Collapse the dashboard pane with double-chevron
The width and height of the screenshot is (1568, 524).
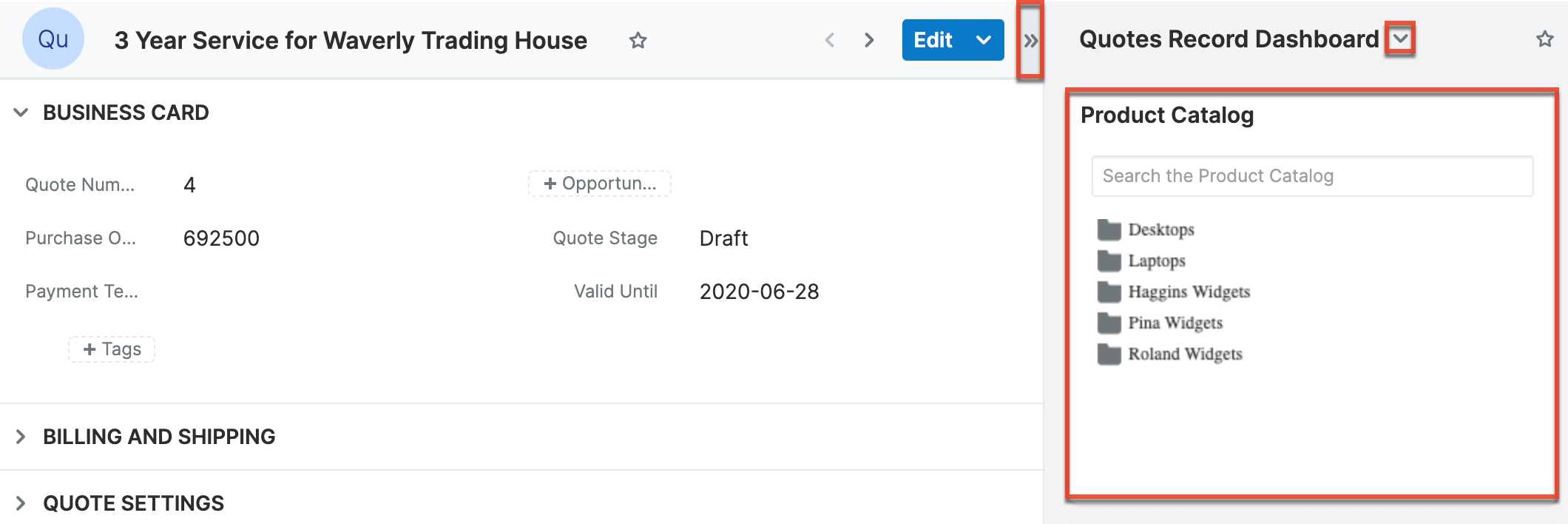click(1030, 41)
